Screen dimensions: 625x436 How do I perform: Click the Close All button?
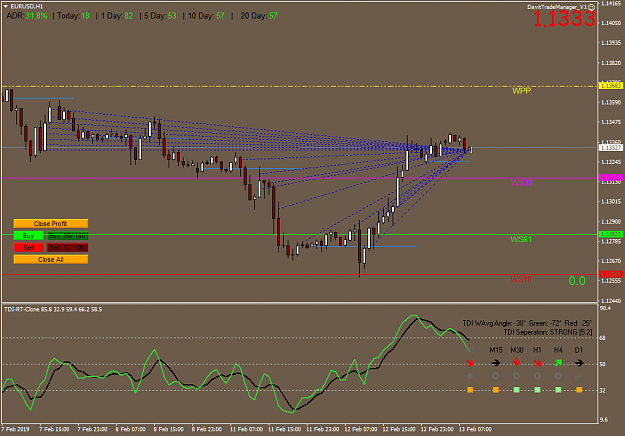click(x=51, y=259)
